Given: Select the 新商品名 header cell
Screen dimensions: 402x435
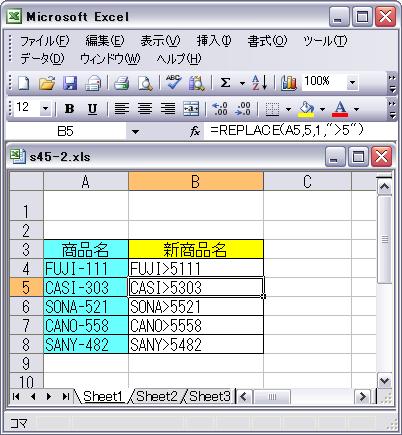Looking at the screenshot, I should coord(196,249).
